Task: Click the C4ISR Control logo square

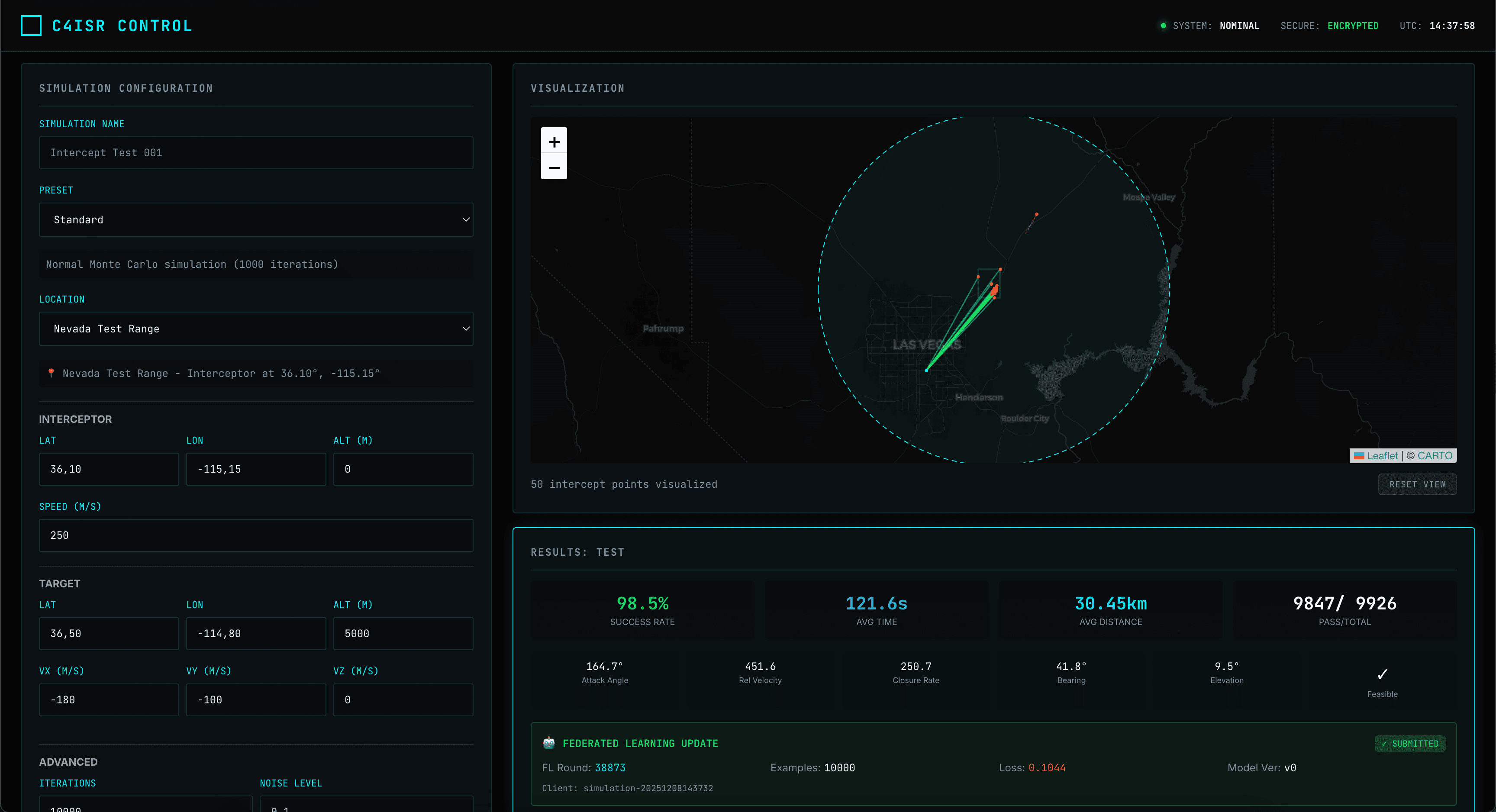Action: pos(31,26)
